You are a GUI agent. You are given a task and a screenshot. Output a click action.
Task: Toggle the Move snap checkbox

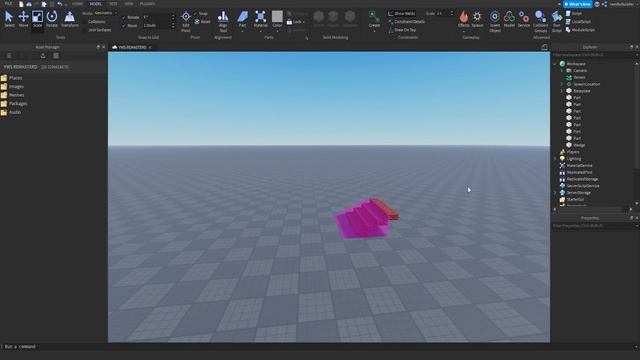(x=124, y=26)
